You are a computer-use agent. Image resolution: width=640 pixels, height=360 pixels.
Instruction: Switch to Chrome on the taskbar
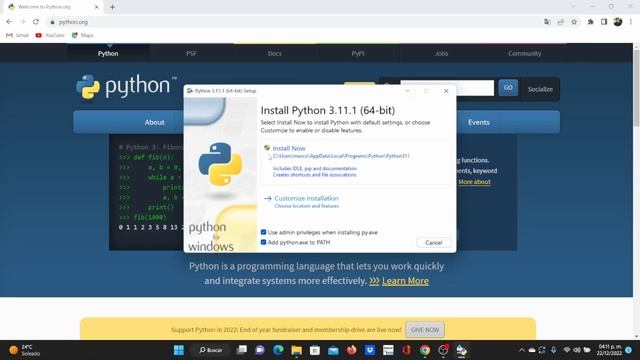click(x=425, y=350)
